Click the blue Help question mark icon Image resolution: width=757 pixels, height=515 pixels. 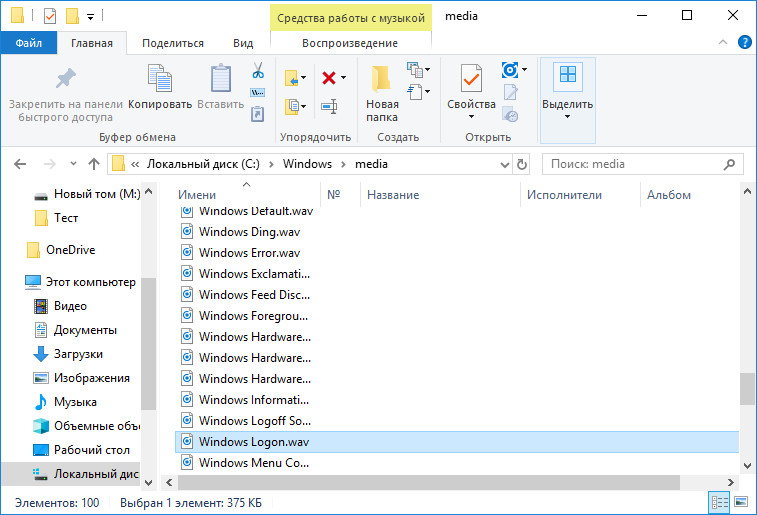coord(745,42)
